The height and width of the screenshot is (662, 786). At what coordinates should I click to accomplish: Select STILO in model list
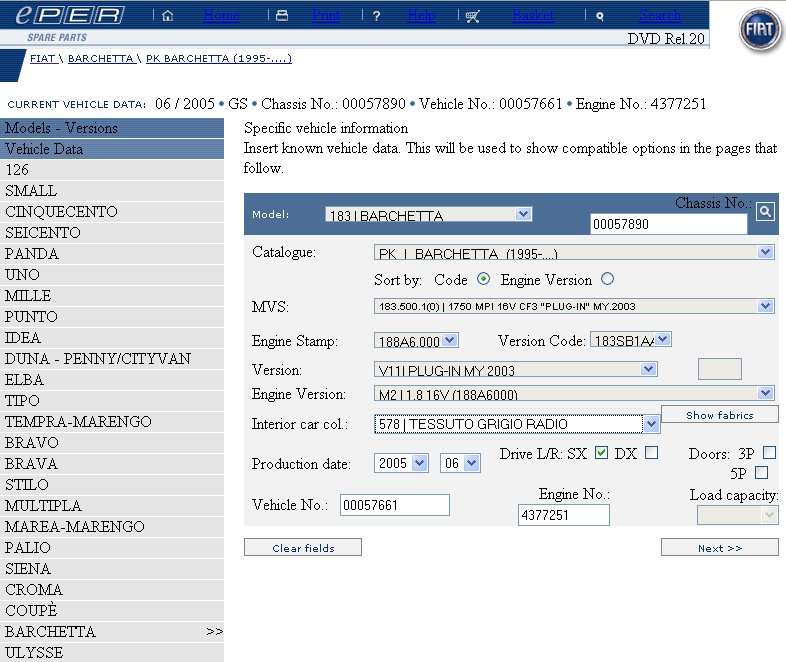pos(112,485)
